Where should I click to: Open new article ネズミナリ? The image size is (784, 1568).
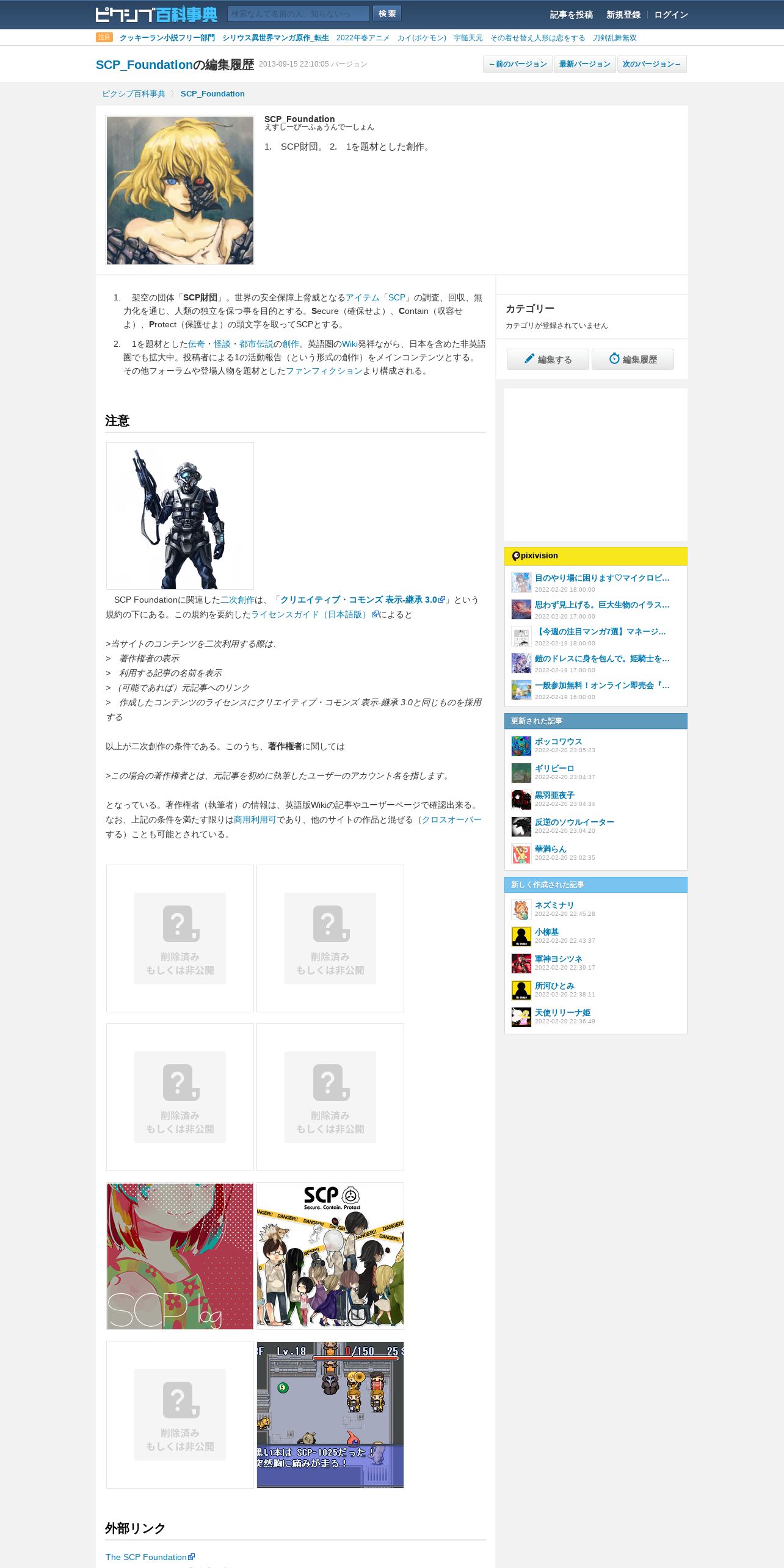click(554, 905)
